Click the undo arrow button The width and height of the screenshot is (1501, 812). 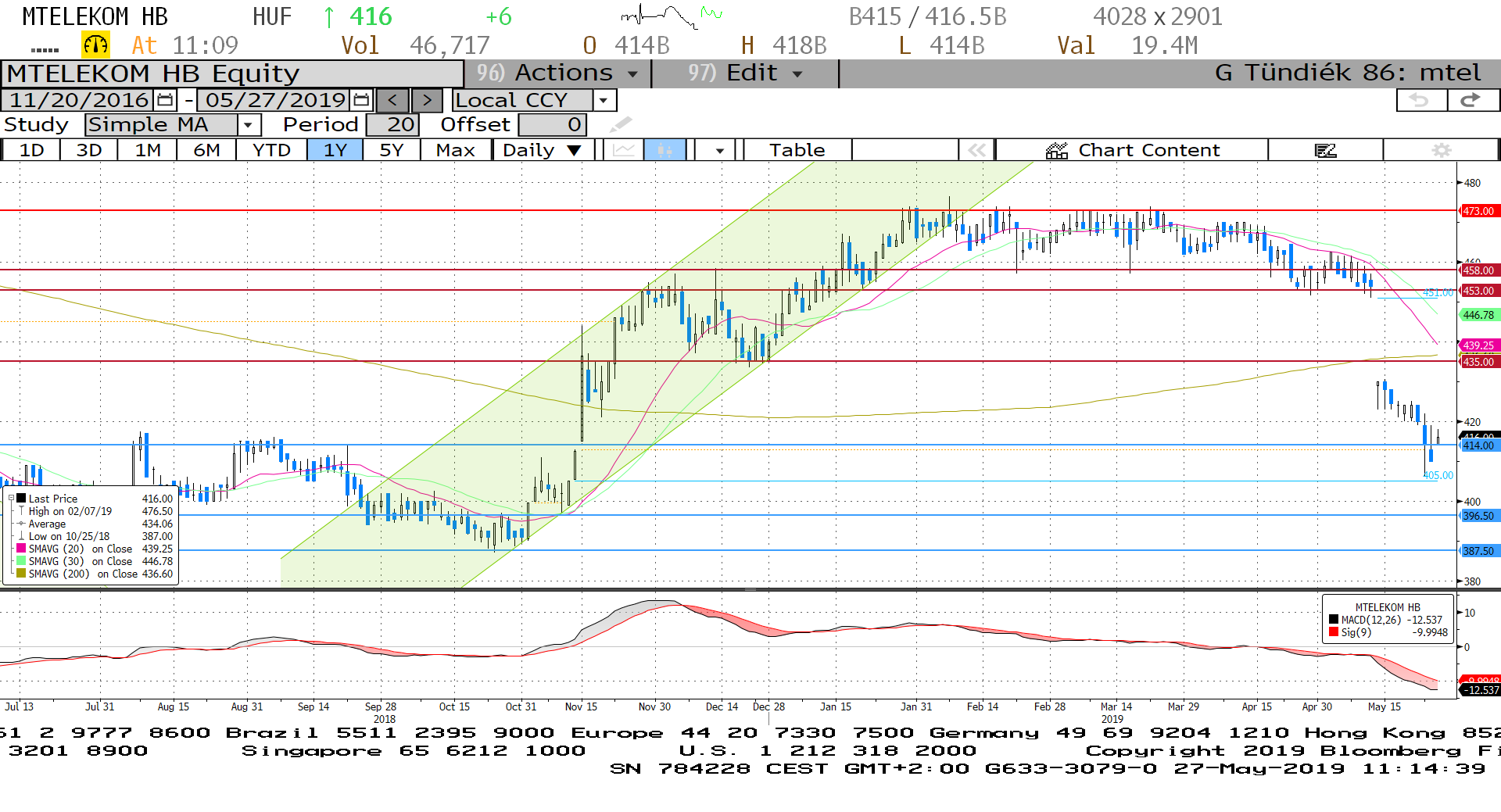[1420, 100]
